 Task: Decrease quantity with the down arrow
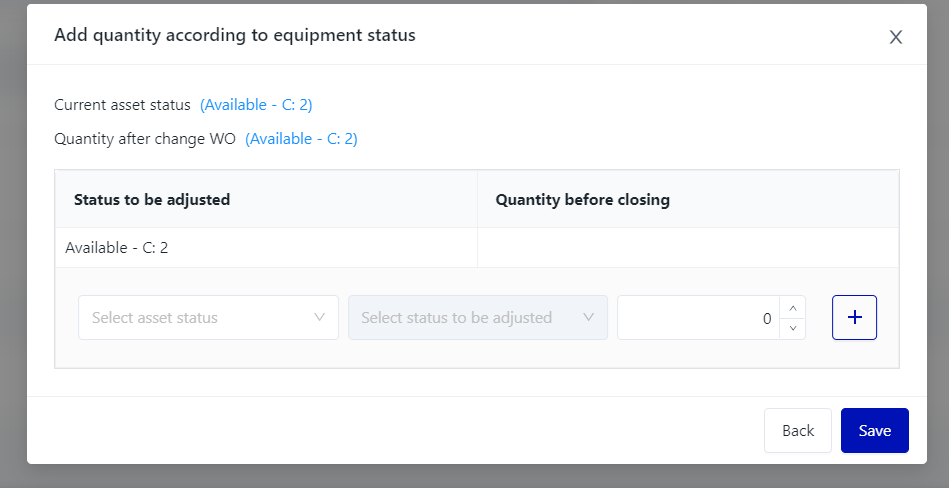tap(793, 328)
